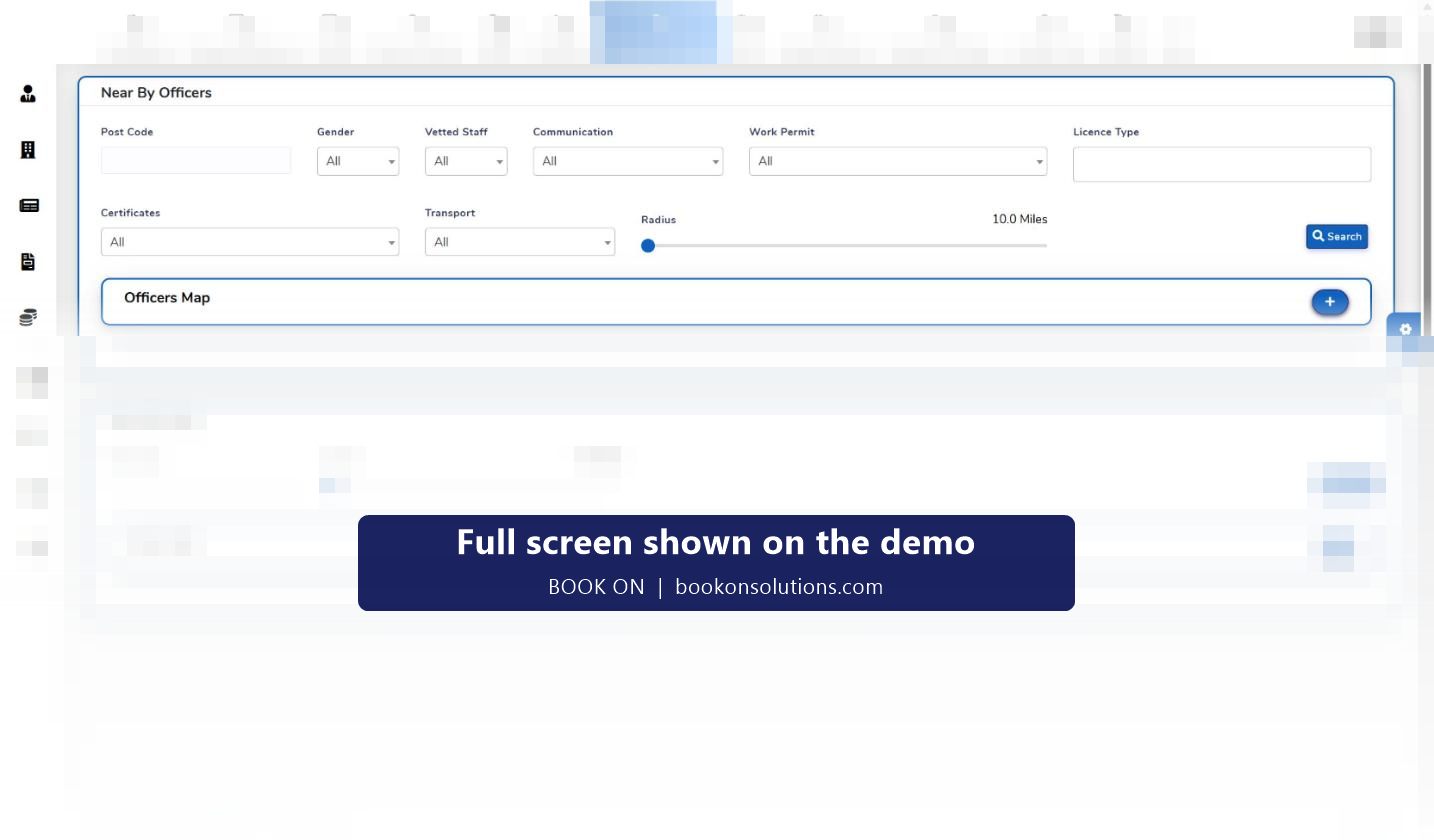Click the Search button
Viewport: 1434px width, 840px height.
click(x=1337, y=237)
